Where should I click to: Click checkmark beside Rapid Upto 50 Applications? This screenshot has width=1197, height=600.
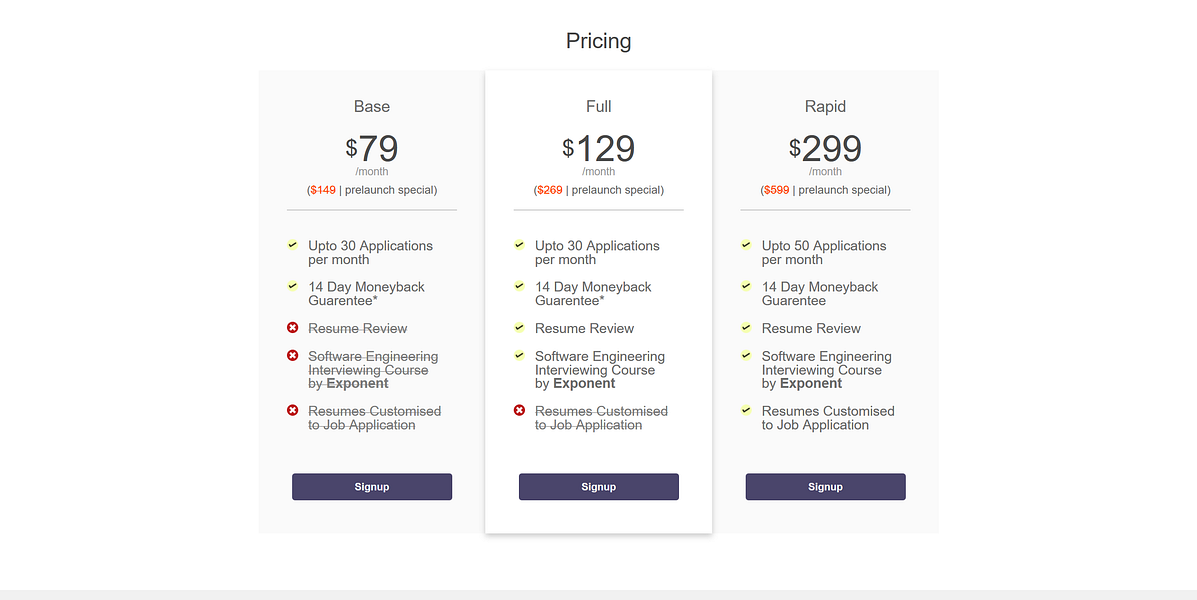coord(746,245)
